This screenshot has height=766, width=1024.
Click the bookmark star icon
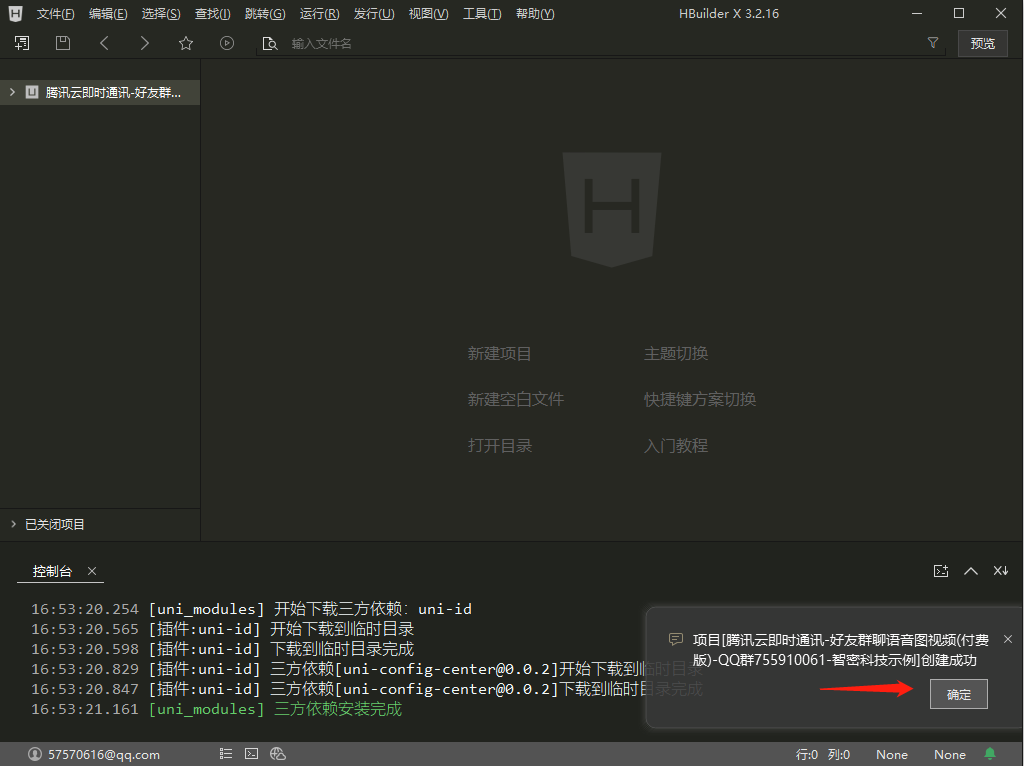[x=186, y=43]
